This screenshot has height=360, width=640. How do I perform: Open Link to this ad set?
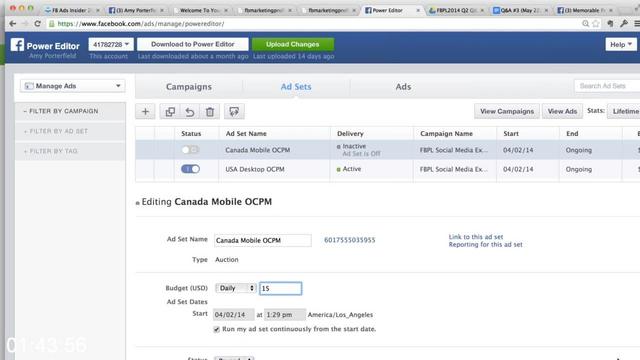[476, 237]
